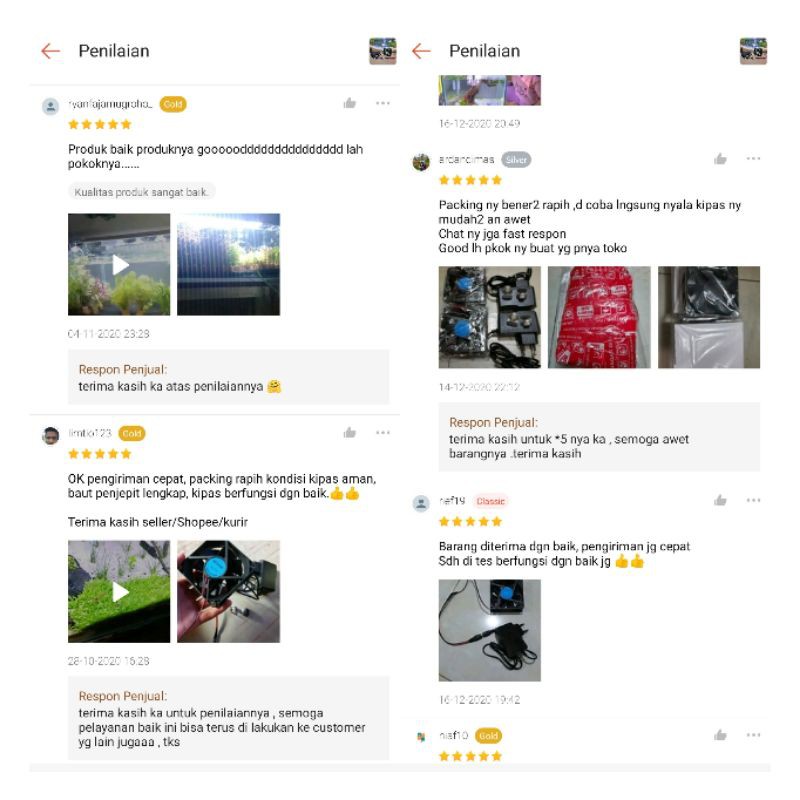Open product thumbnail in right header

tap(753, 51)
